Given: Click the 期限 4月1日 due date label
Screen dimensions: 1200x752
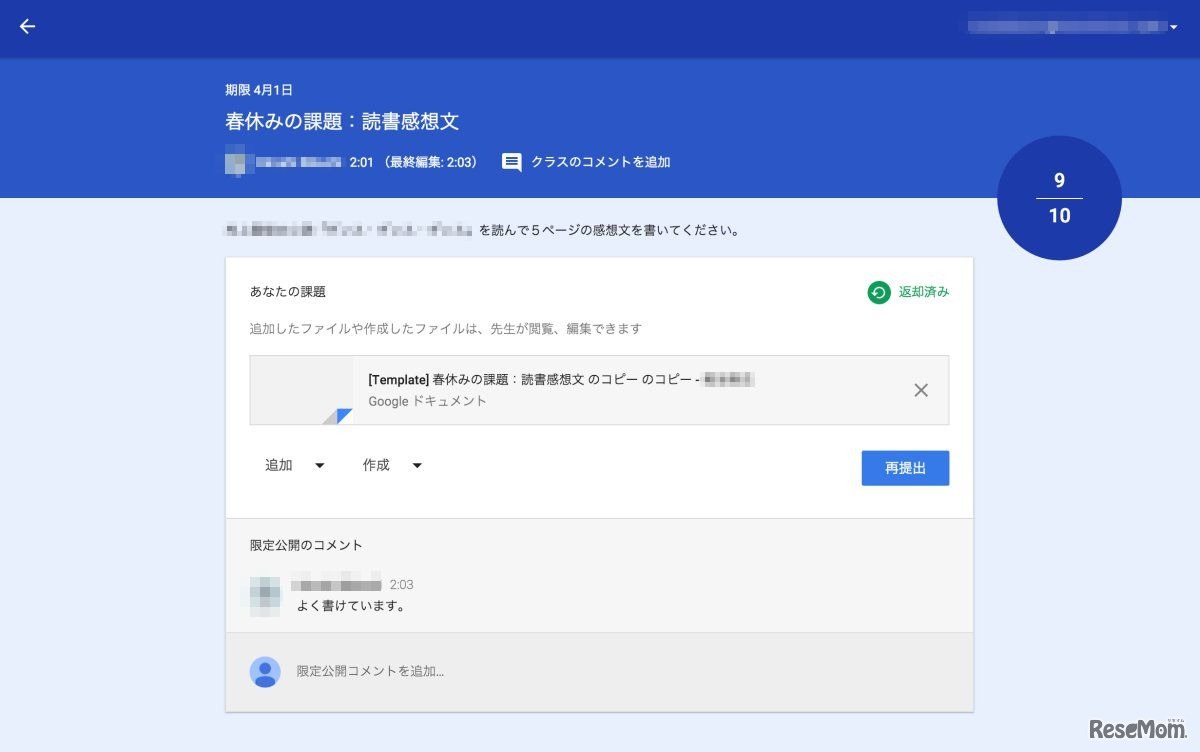Looking at the screenshot, I should (257, 89).
